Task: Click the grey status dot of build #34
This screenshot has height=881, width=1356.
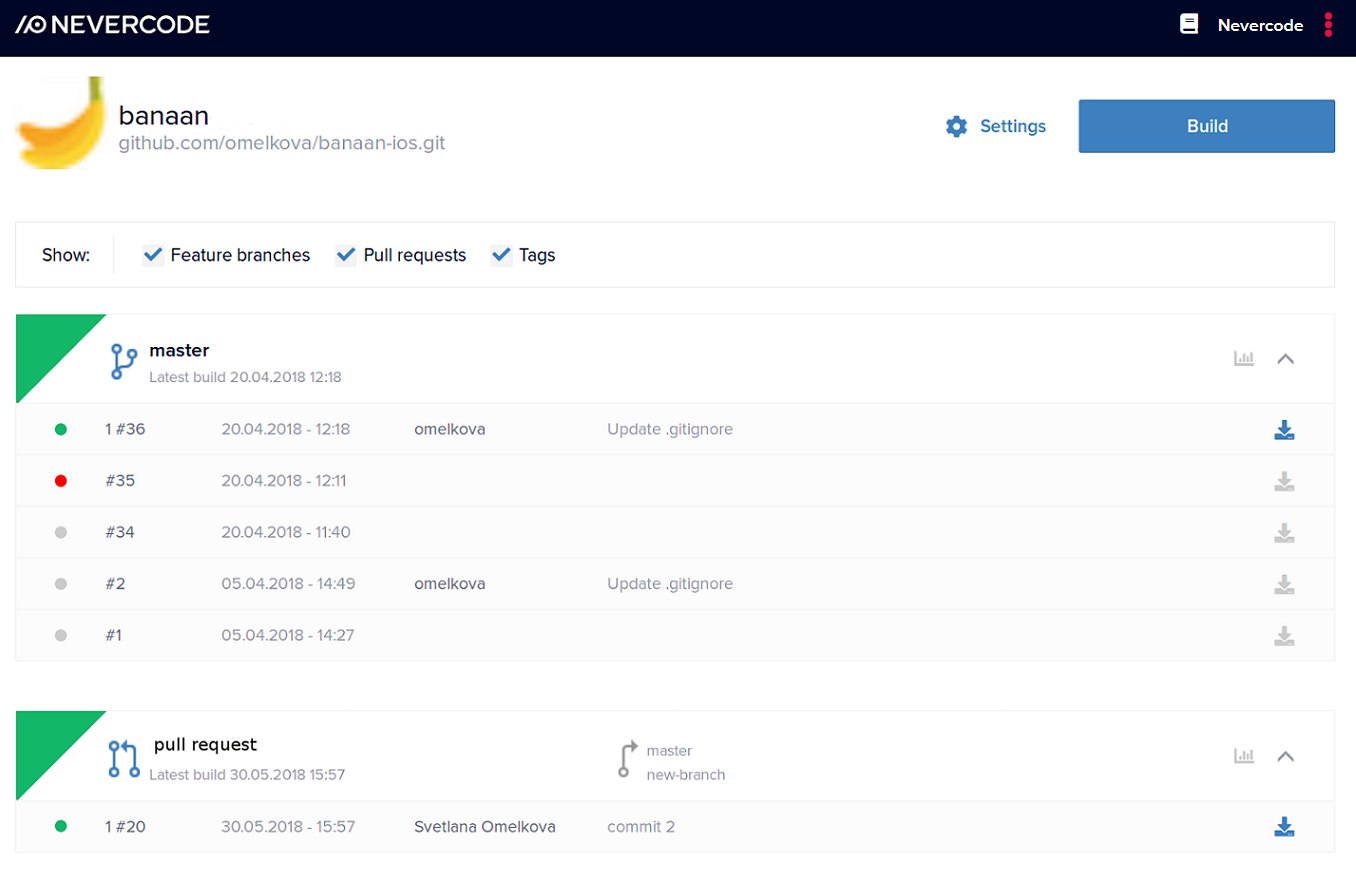Action: (x=61, y=532)
